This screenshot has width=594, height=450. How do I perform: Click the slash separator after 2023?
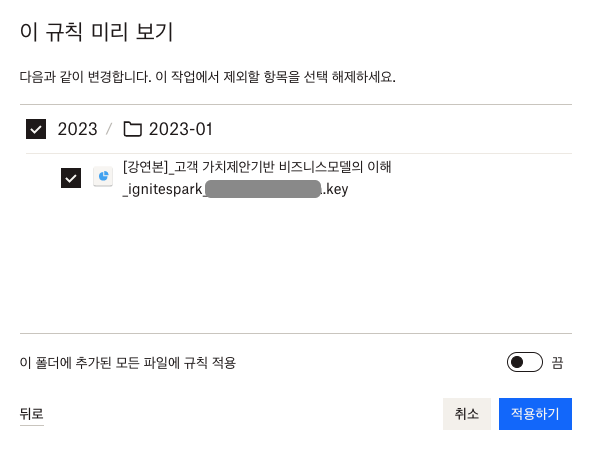click(x=109, y=129)
